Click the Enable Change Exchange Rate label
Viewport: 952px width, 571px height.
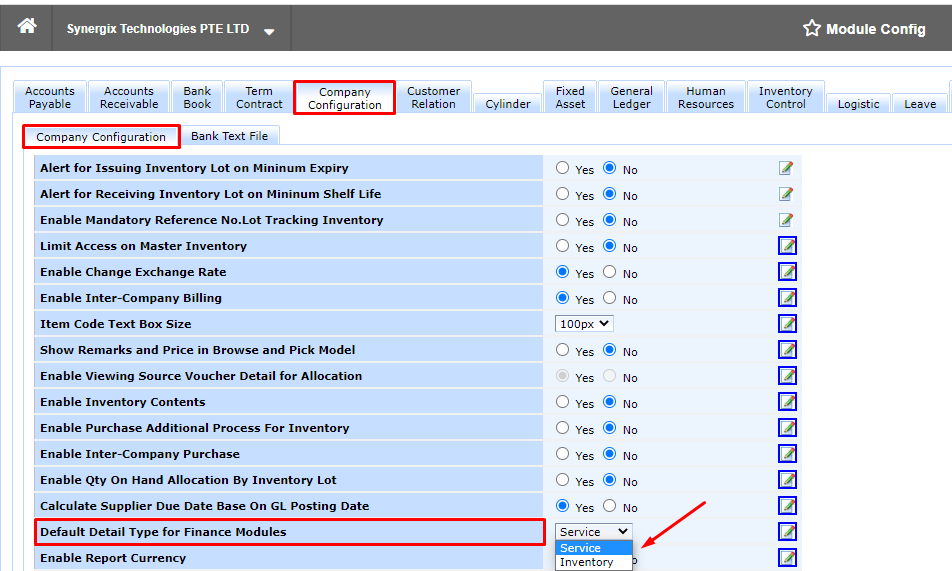tap(133, 272)
